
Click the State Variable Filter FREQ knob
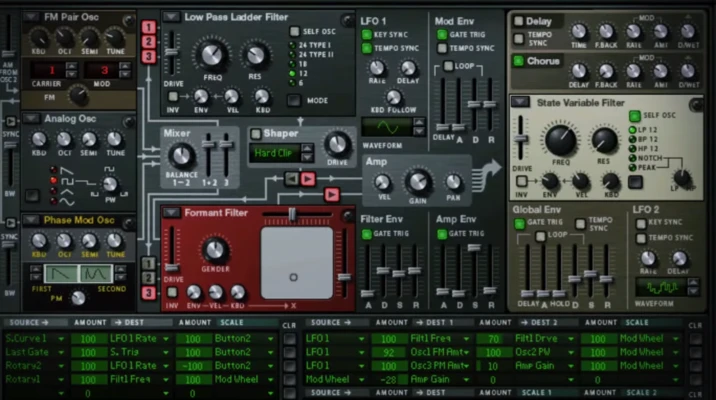pos(561,141)
